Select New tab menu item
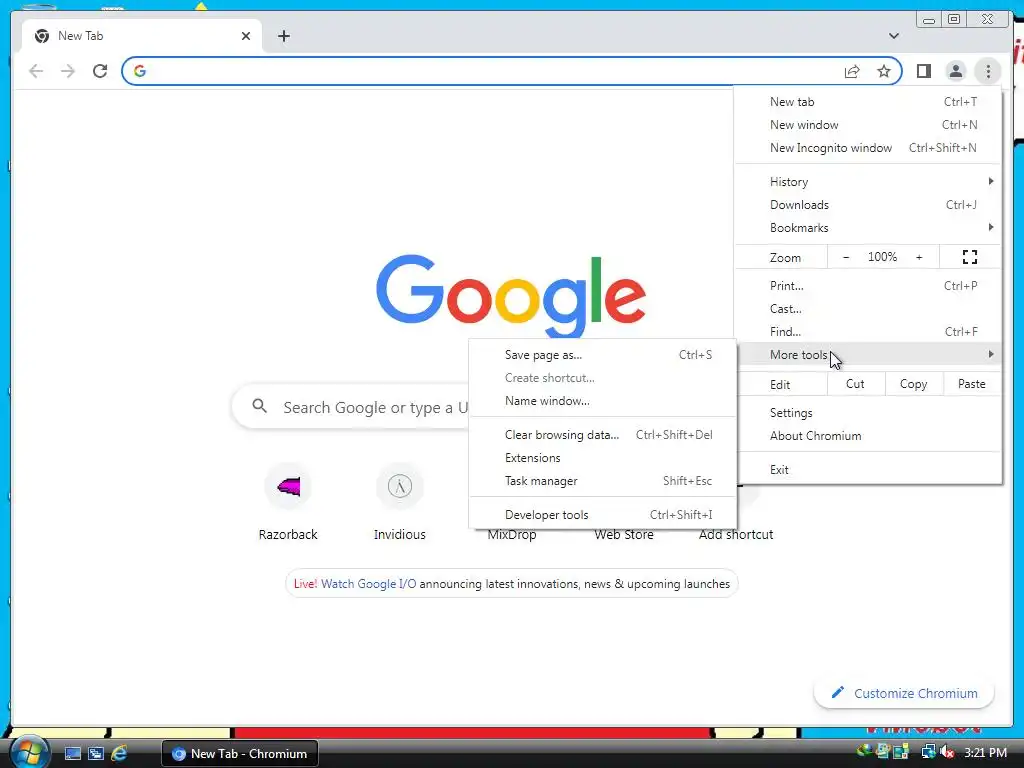Viewport: 1024px width, 768px height. pos(869,102)
